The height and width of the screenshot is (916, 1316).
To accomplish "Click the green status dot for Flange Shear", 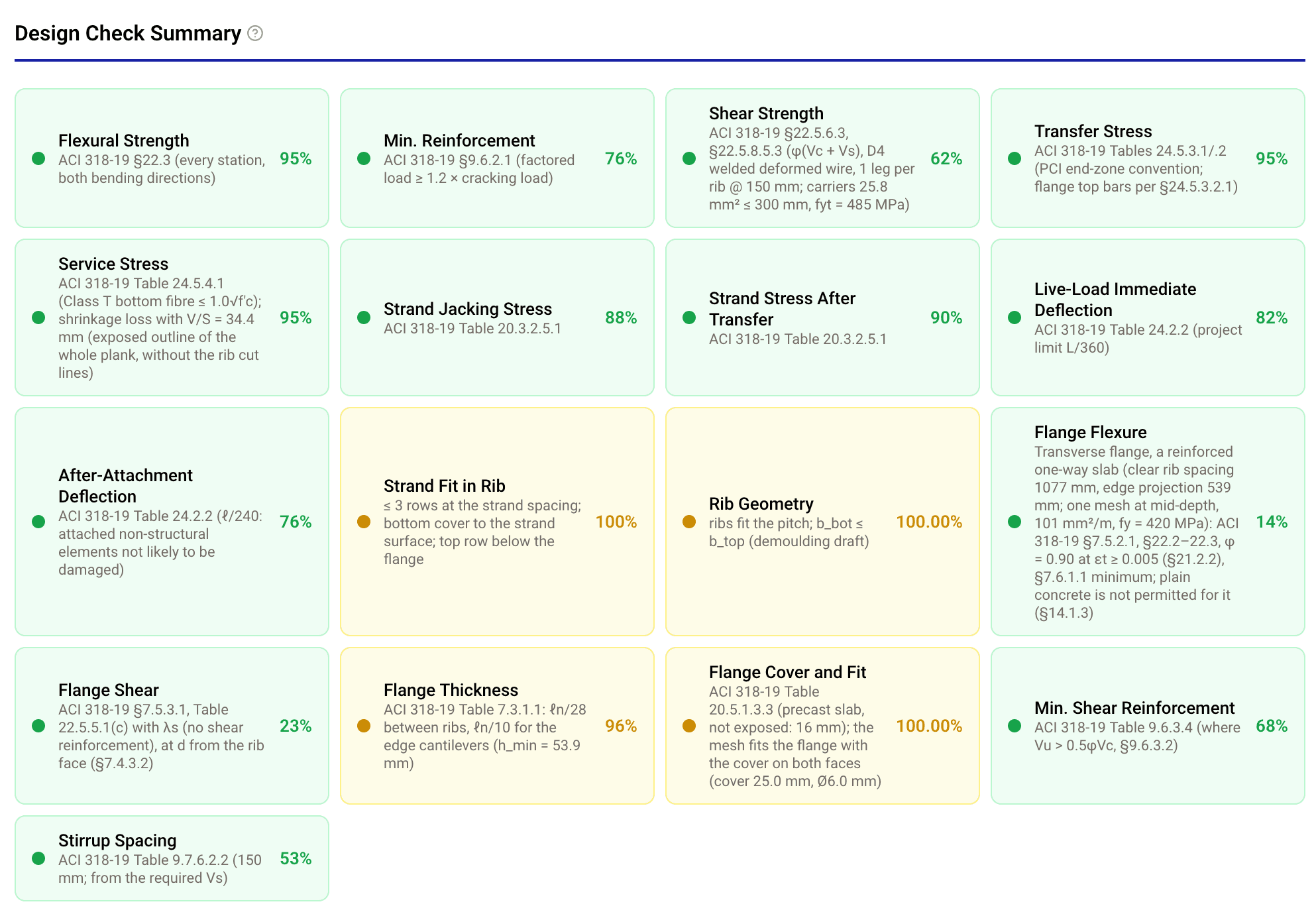I will (x=38, y=726).
